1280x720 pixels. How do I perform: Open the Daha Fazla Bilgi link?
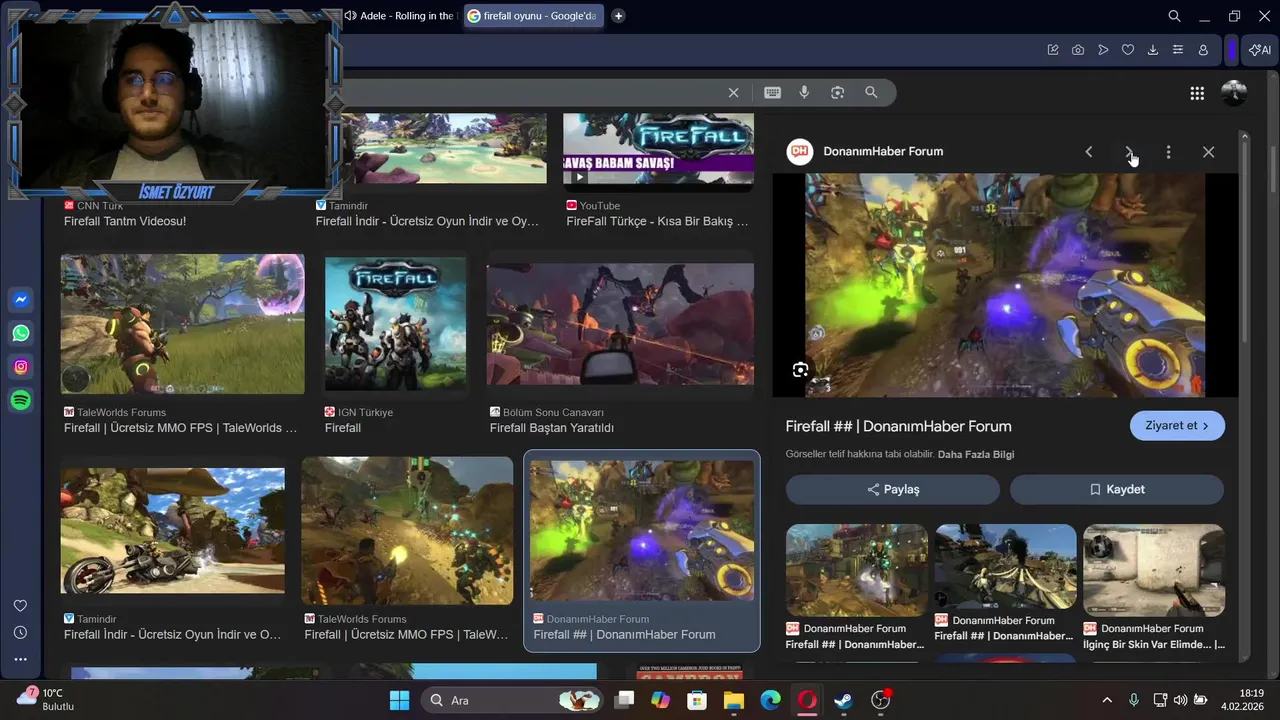976,454
